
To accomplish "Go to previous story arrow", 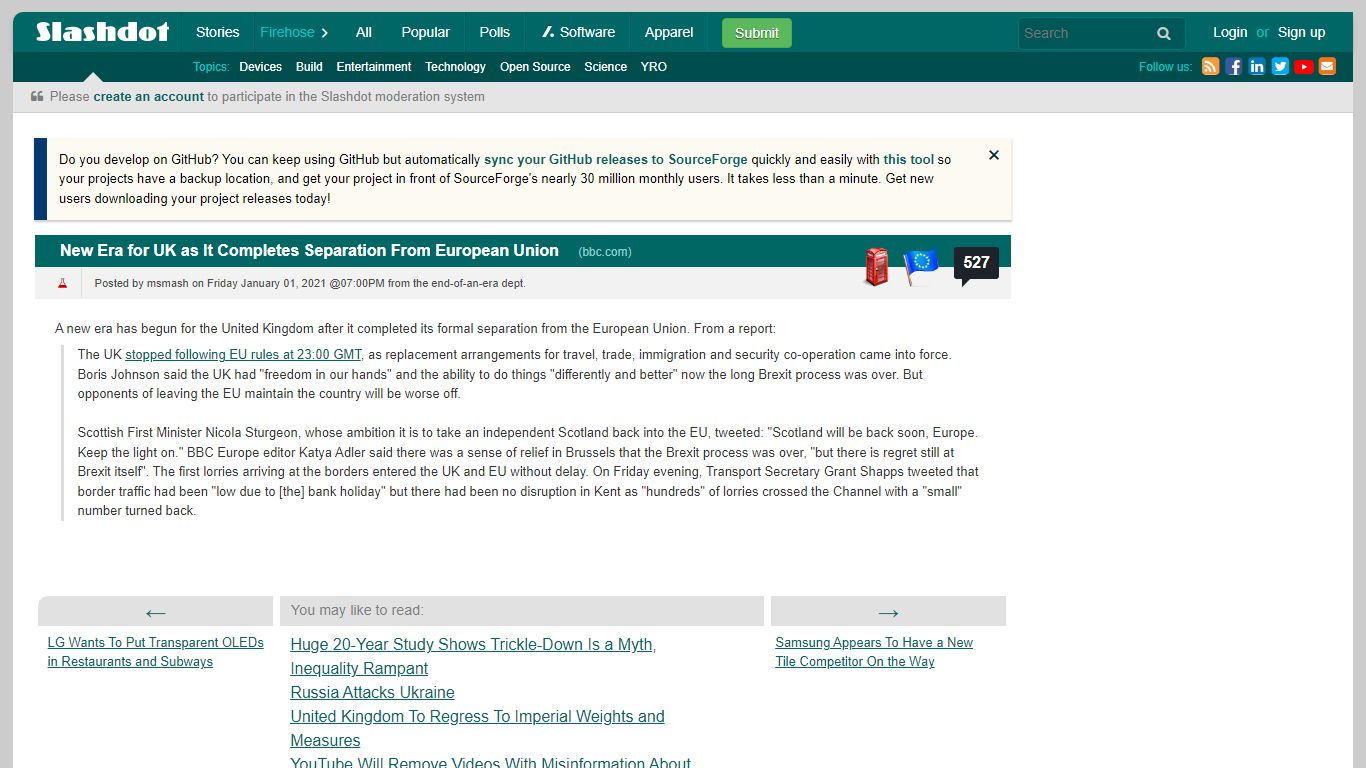I will click(x=155, y=612).
